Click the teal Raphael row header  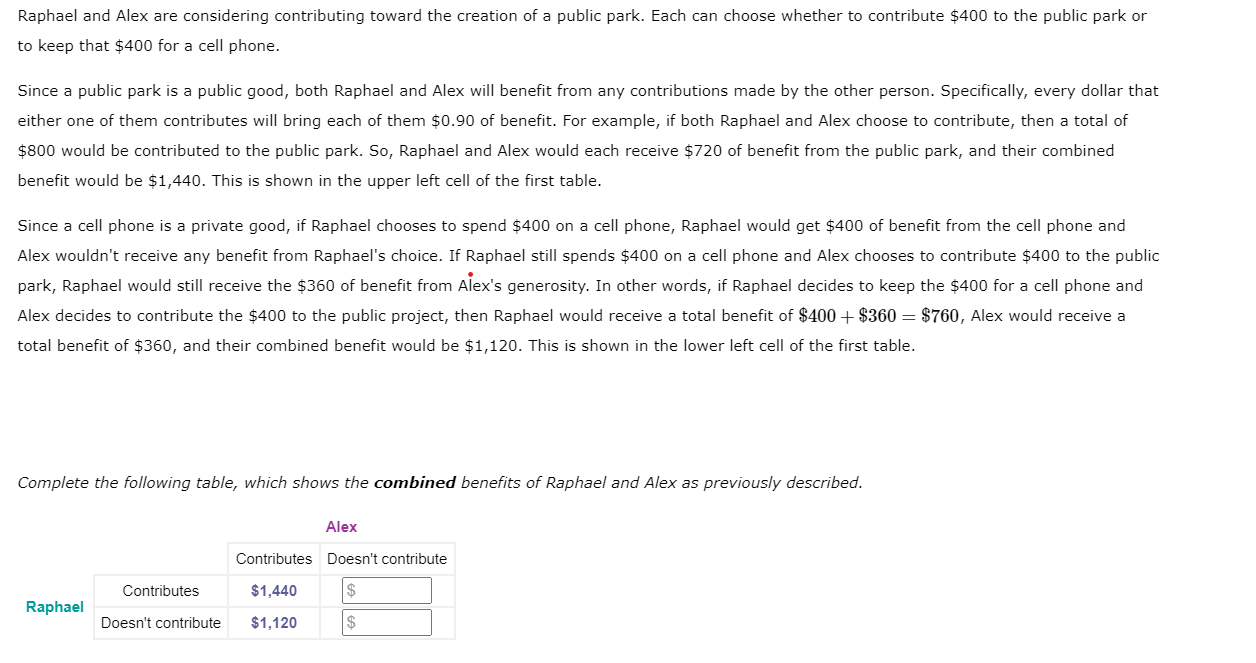[55, 606]
